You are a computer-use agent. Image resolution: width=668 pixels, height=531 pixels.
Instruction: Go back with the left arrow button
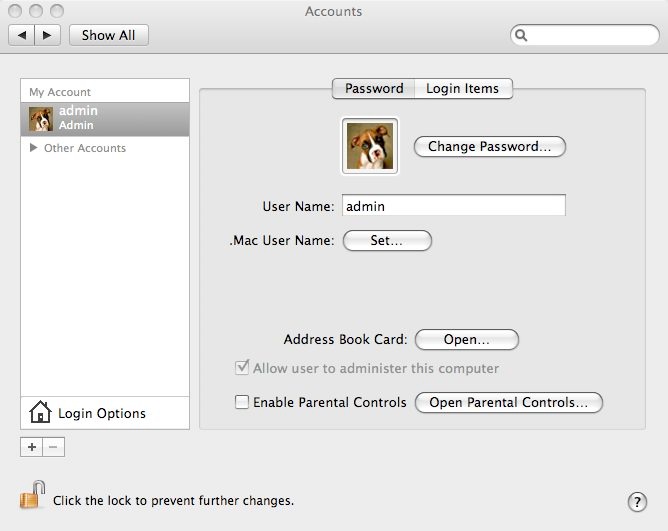click(22, 35)
